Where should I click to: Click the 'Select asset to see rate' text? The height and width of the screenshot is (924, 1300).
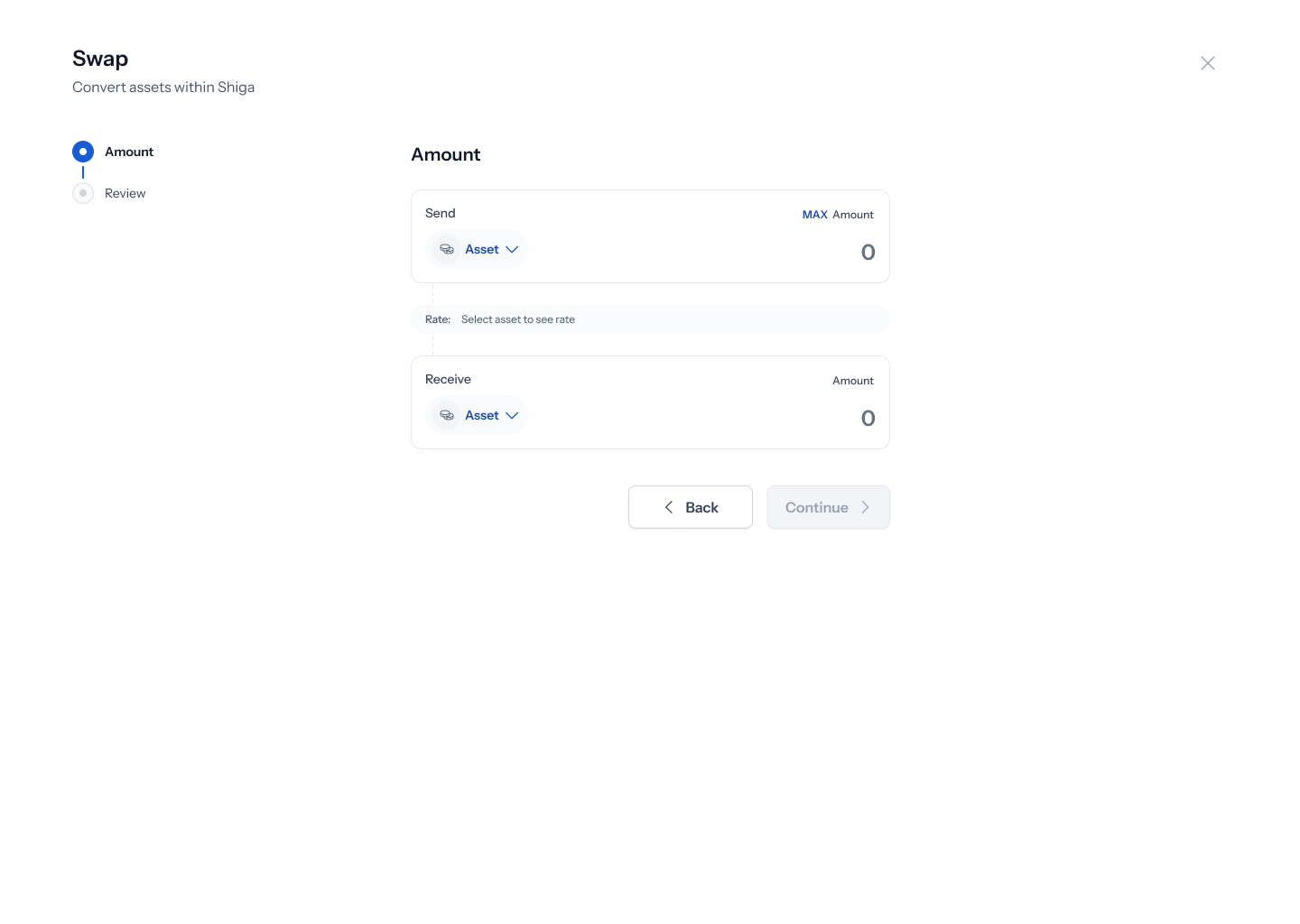[x=518, y=319]
